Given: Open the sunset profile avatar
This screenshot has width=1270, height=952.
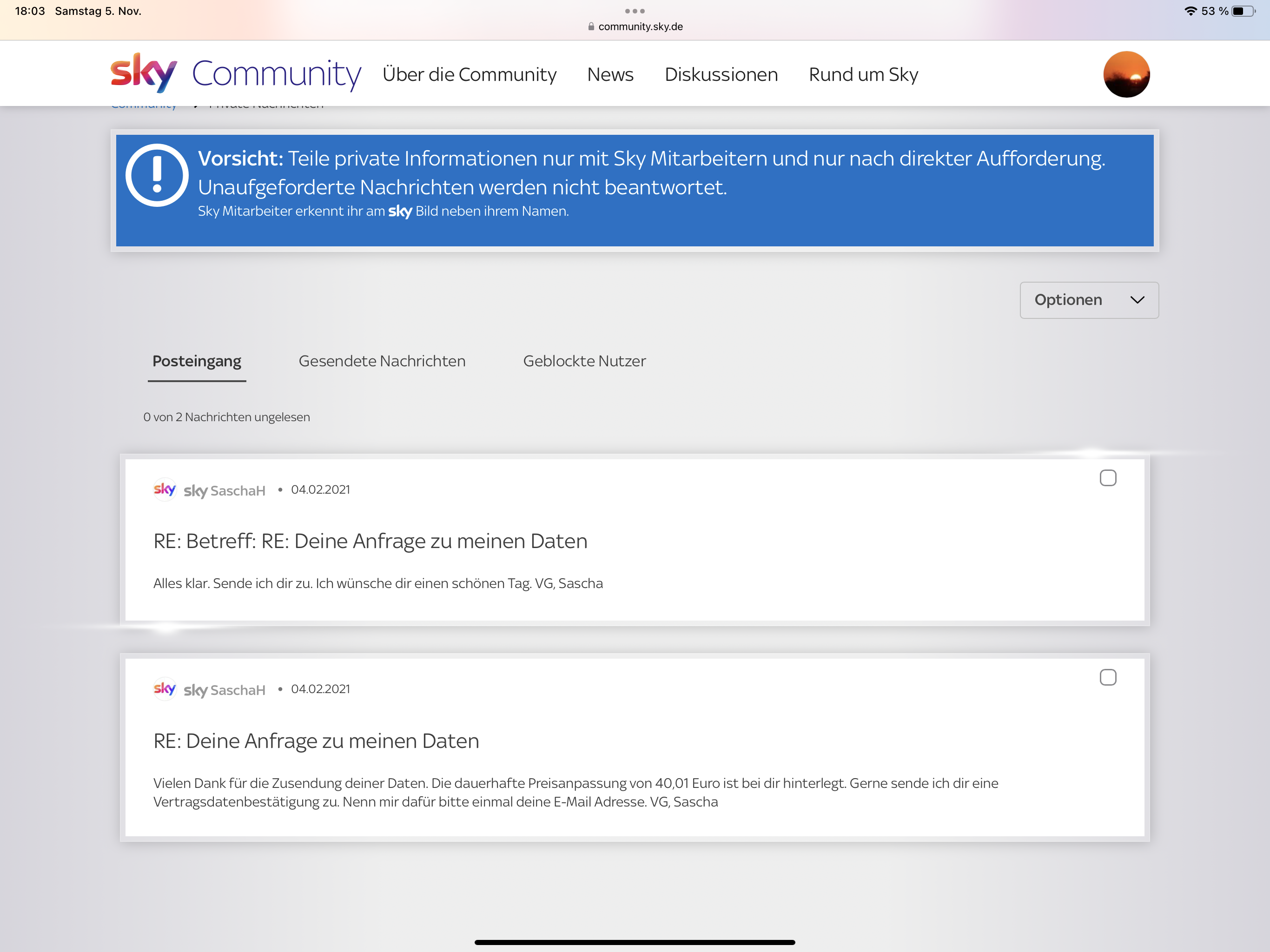Looking at the screenshot, I should coord(1126,74).
